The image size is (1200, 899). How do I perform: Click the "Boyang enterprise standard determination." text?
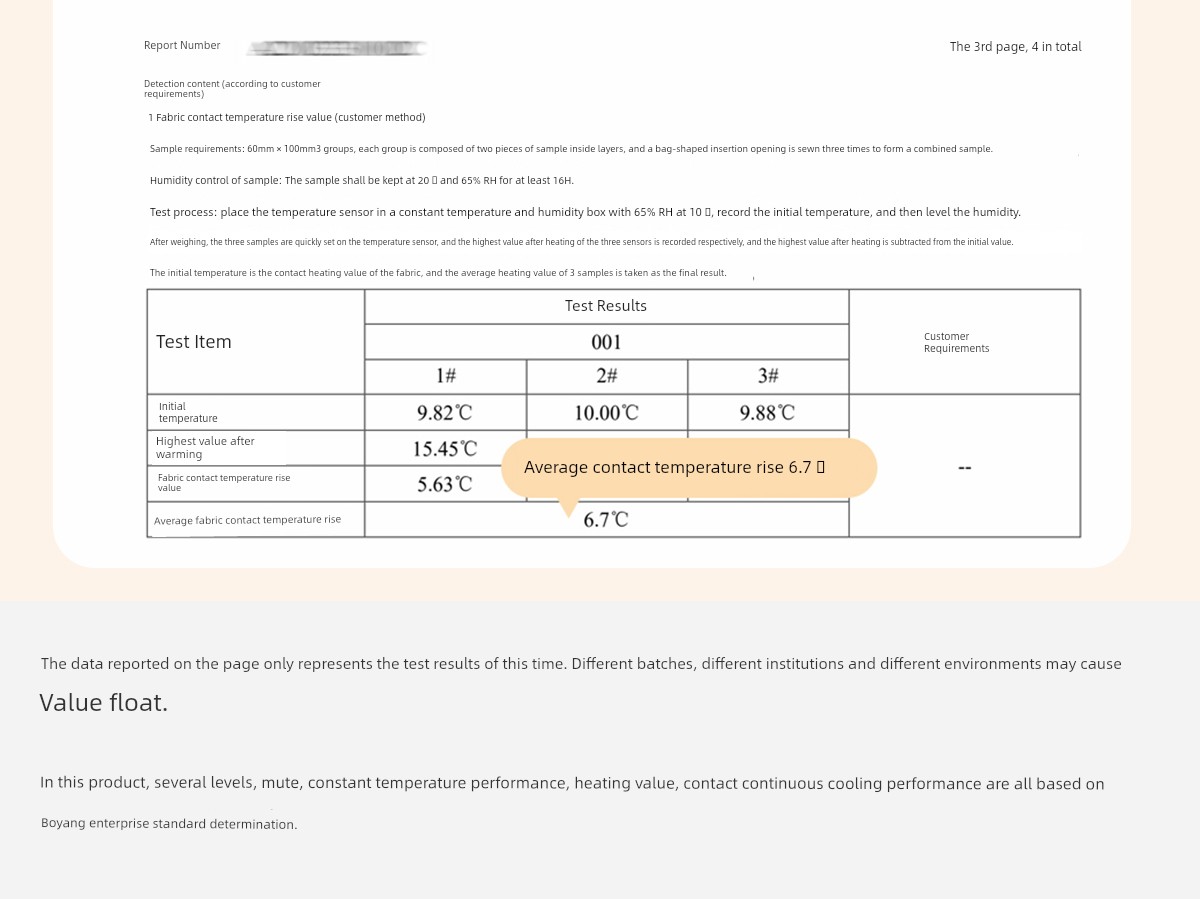[169, 824]
